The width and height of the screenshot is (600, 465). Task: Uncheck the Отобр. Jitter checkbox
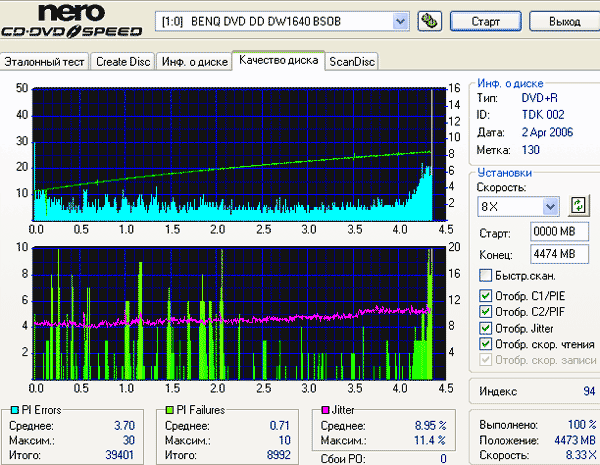click(485, 328)
